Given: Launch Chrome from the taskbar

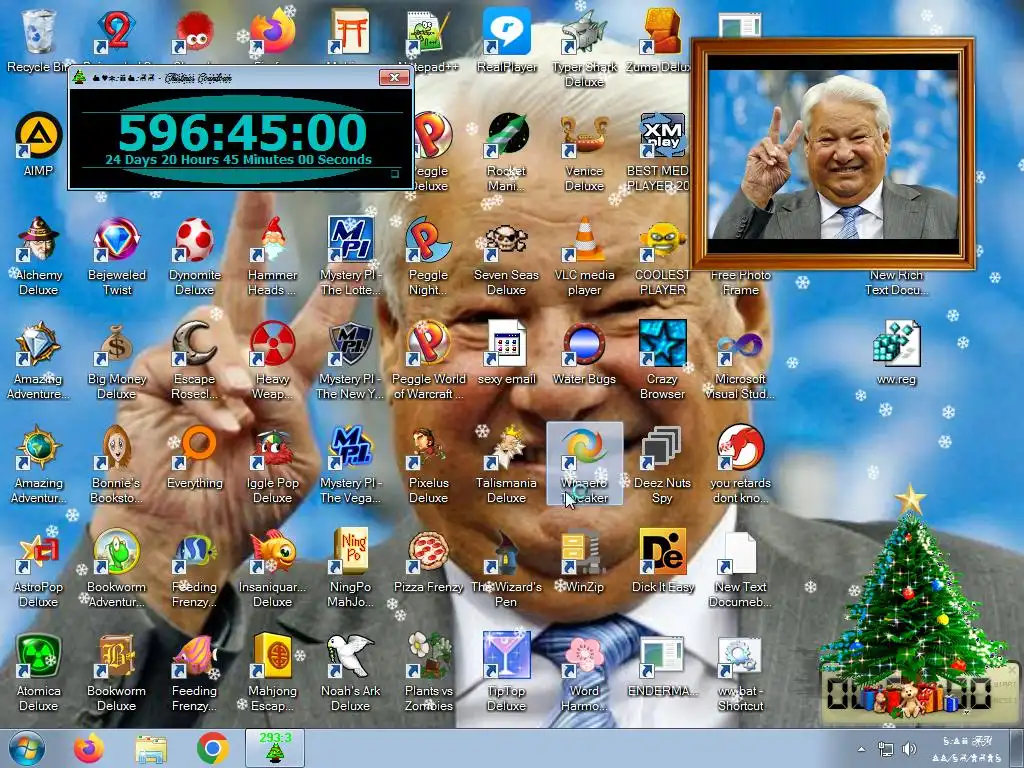Looking at the screenshot, I should 212,748.
